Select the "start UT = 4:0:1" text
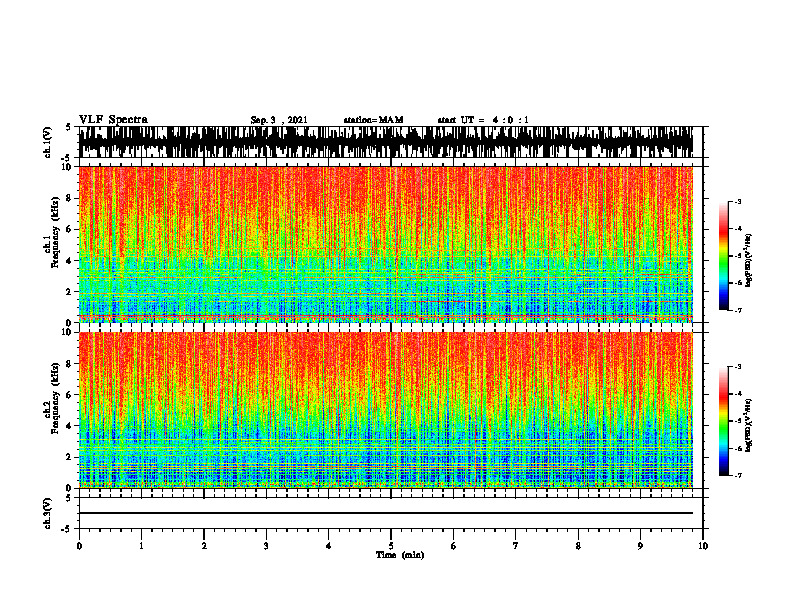 tap(483, 120)
